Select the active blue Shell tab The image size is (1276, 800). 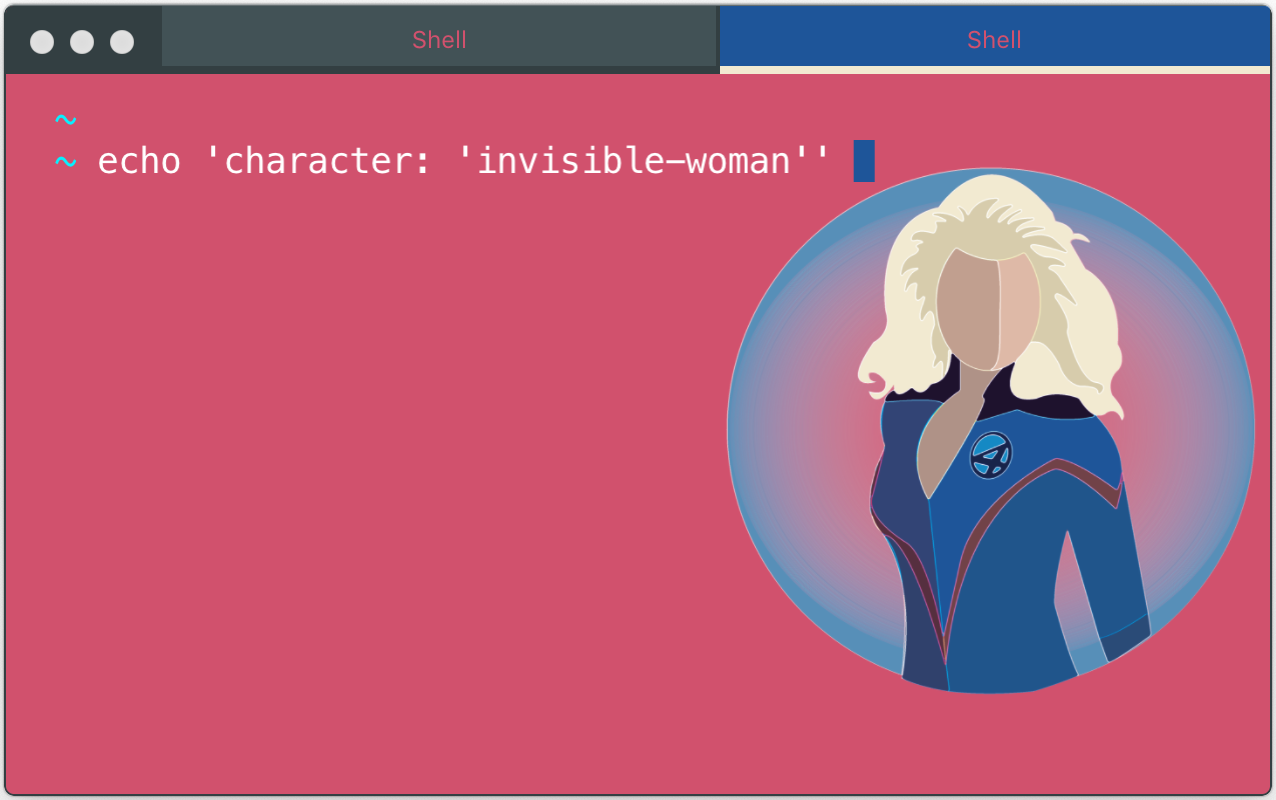pyautogui.click(x=995, y=39)
